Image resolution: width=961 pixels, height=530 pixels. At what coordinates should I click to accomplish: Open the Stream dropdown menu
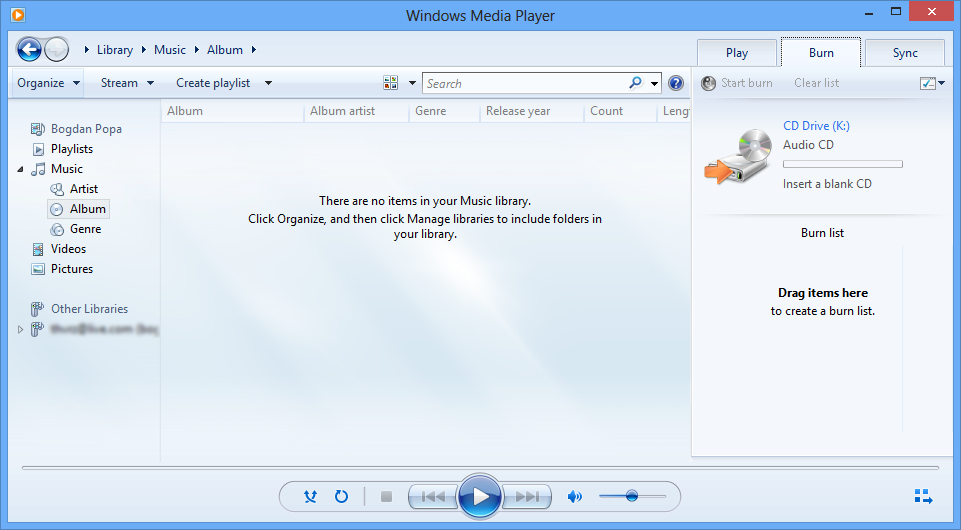pos(127,83)
